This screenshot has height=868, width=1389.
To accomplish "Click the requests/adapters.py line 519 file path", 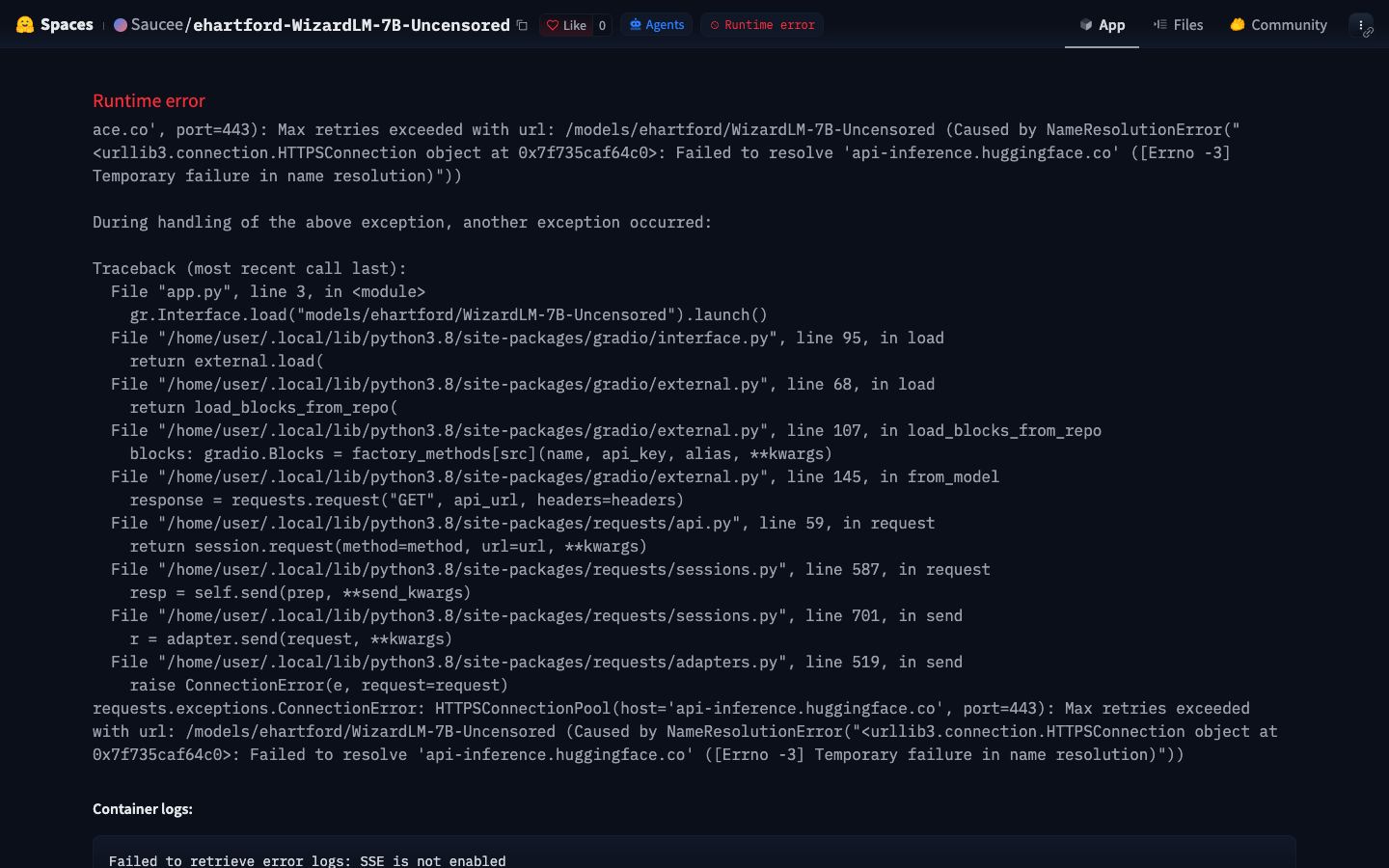I will tap(536, 662).
